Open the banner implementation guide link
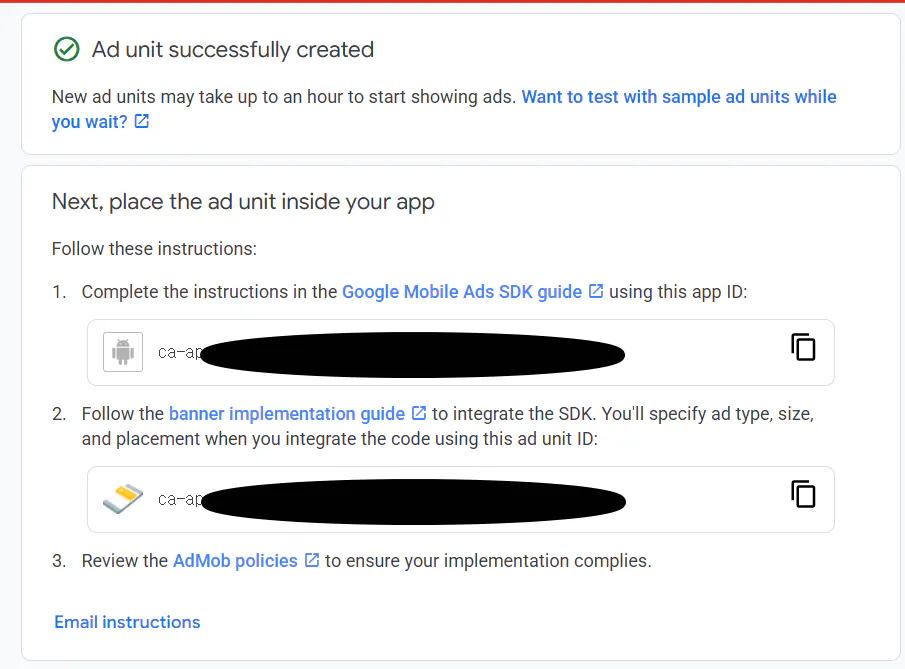905x669 pixels. pyautogui.click(x=287, y=414)
